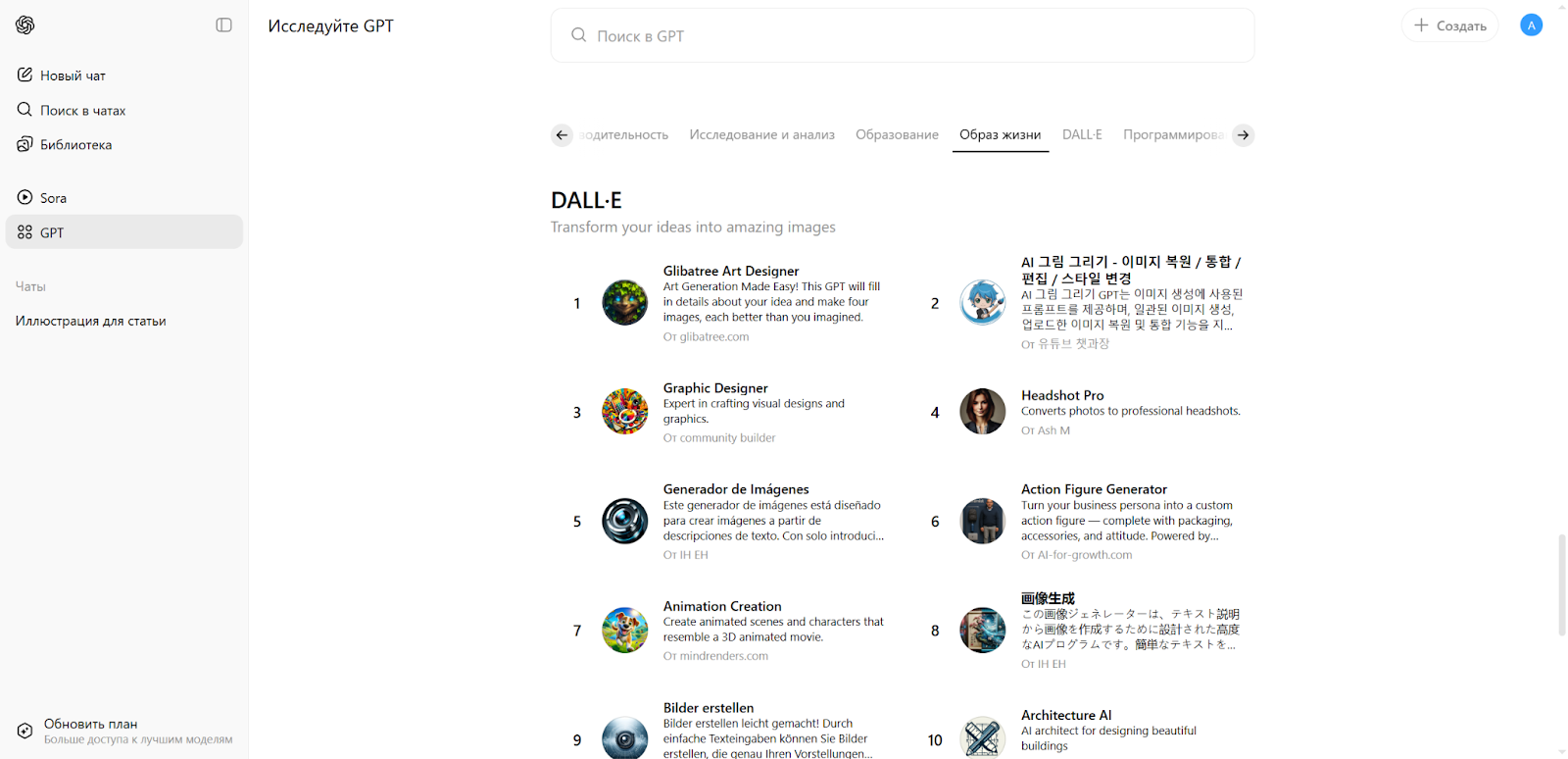Click author text От mindrenders.com
Viewport: 1568px width, 759px height.
[715, 656]
